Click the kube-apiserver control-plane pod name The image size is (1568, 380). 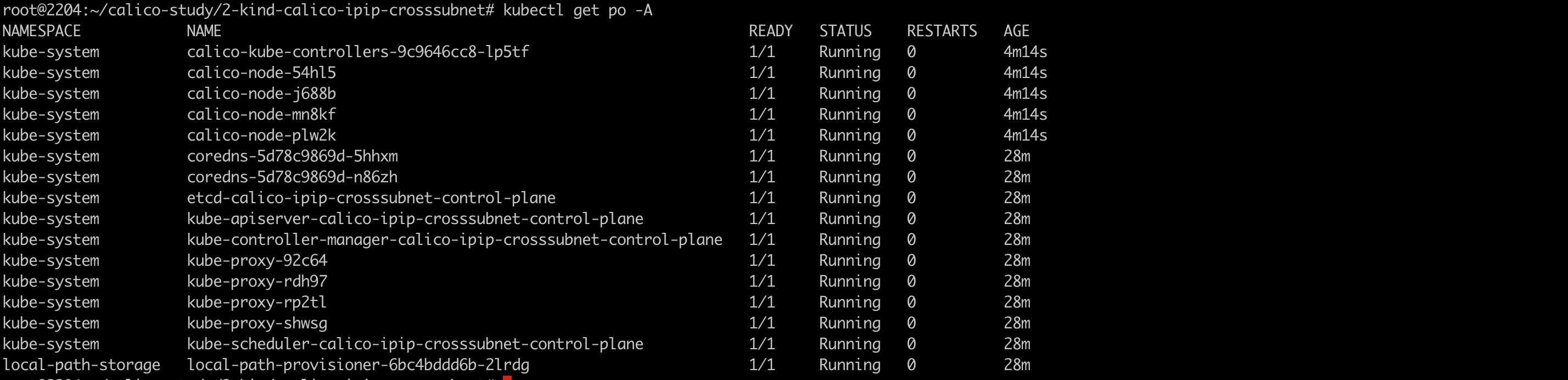pos(415,219)
